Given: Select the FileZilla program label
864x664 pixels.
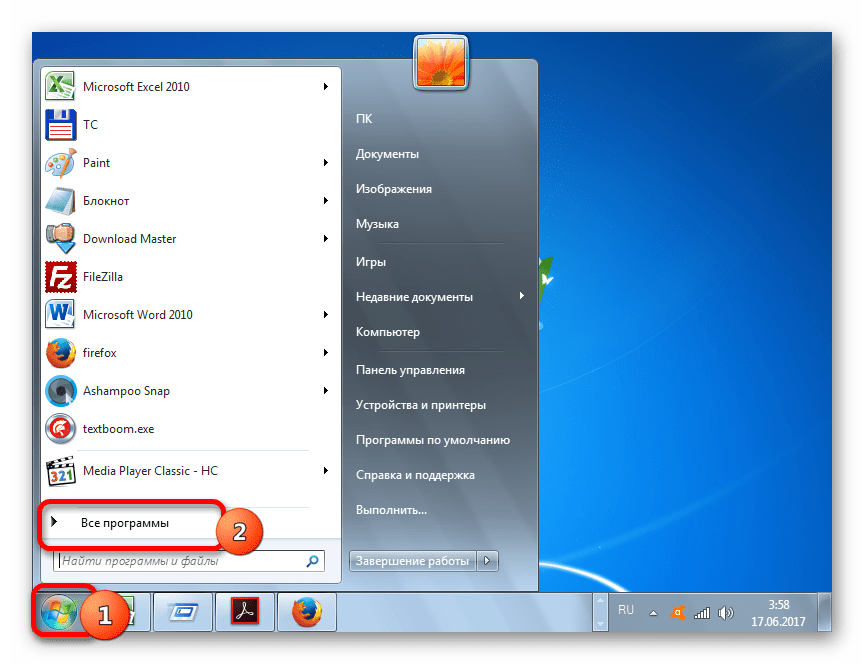Looking at the screenshot, I should 102,277.
